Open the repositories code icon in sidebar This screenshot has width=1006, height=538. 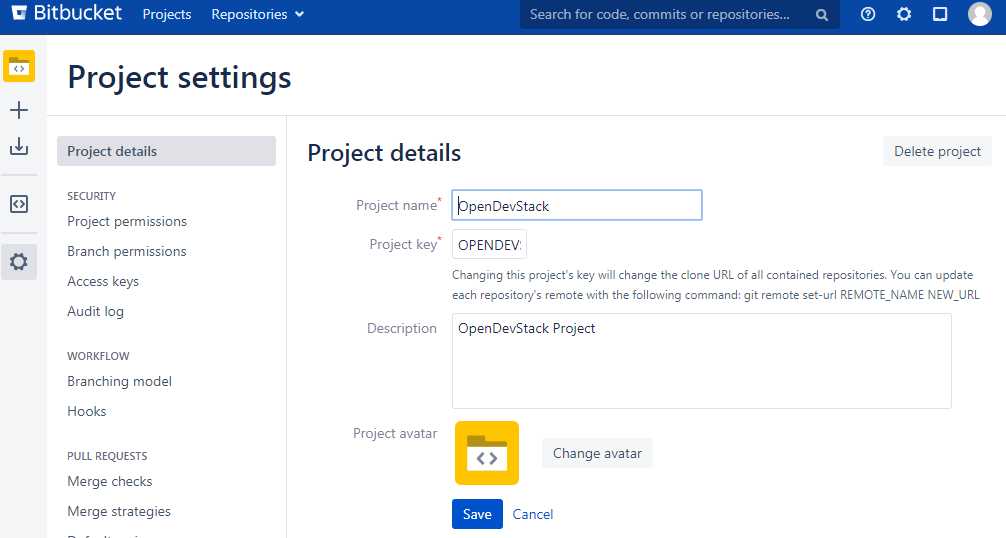[x=19, y=204]
